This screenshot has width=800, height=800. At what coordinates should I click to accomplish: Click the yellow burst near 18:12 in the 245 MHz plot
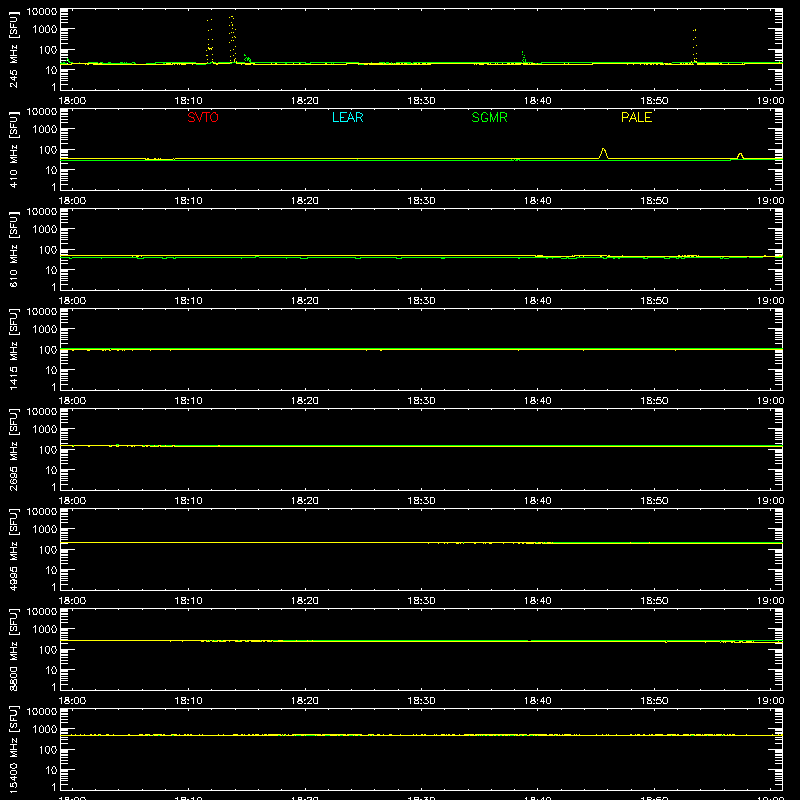[x=209, y=41]
